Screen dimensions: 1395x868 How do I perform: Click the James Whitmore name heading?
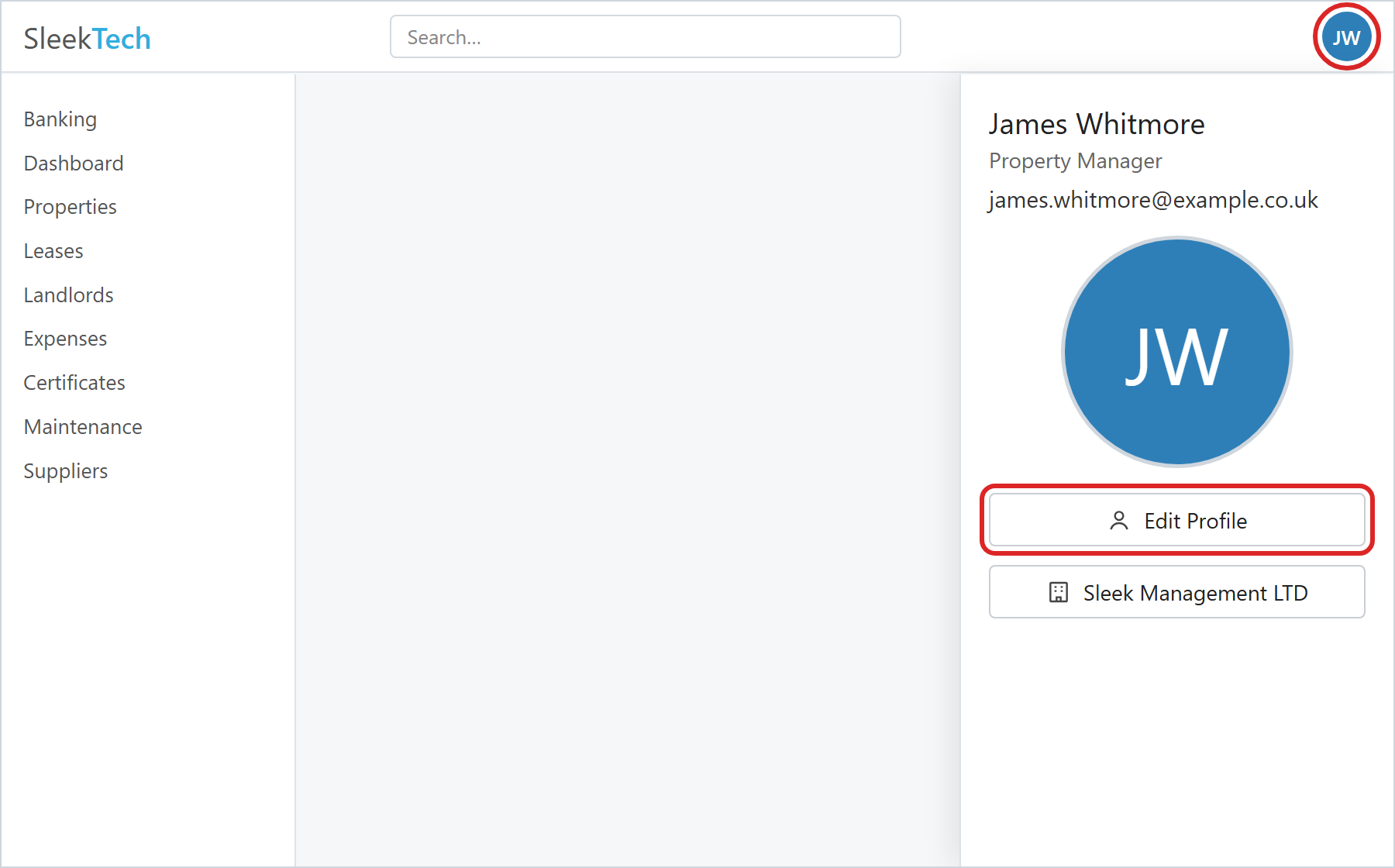1097,124
